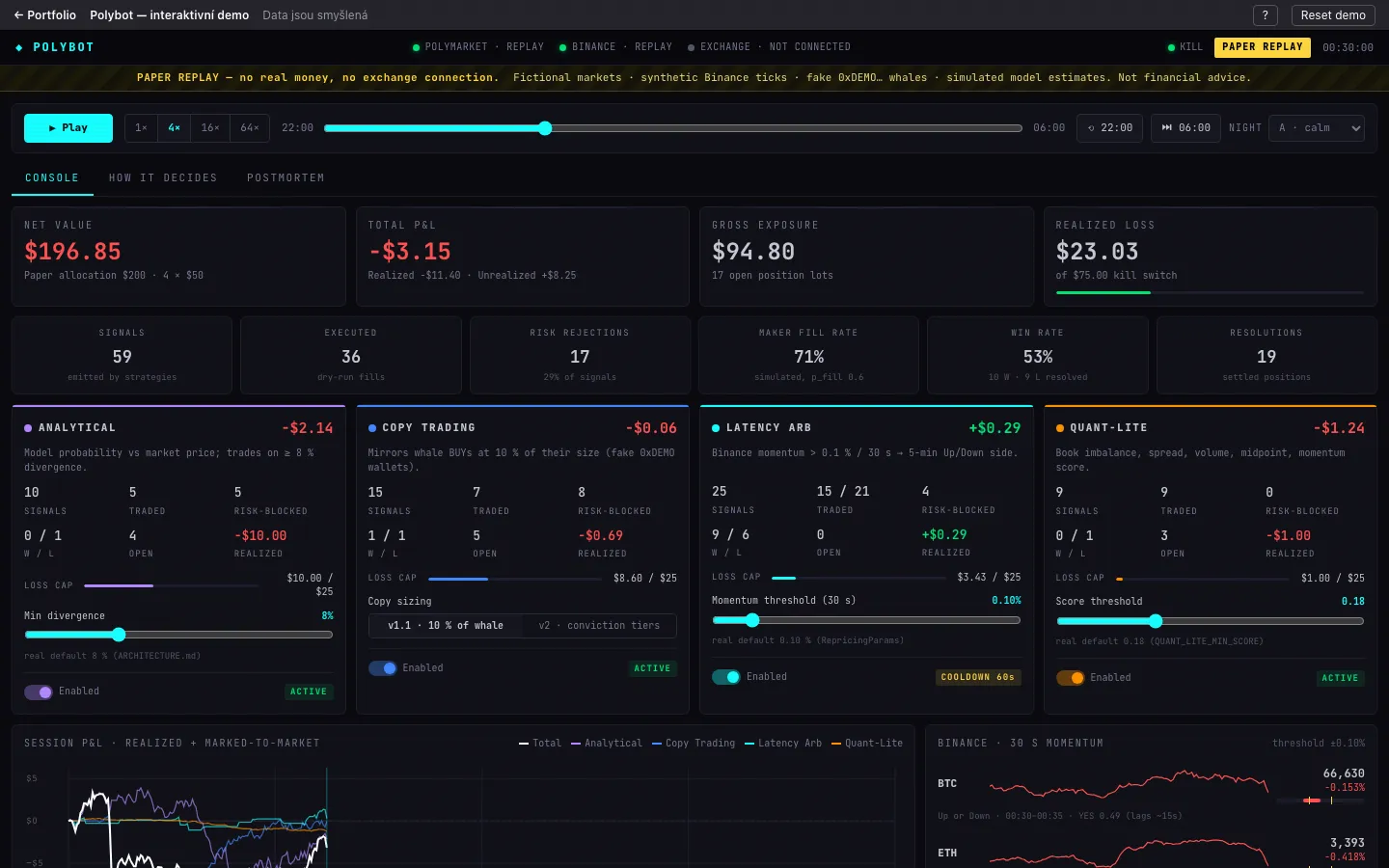Image resolution: width=1389 pixels, height=868 pixels.
Task: Toggle Copy Trading Enabled switch
Action: click(x=382, y=667)
